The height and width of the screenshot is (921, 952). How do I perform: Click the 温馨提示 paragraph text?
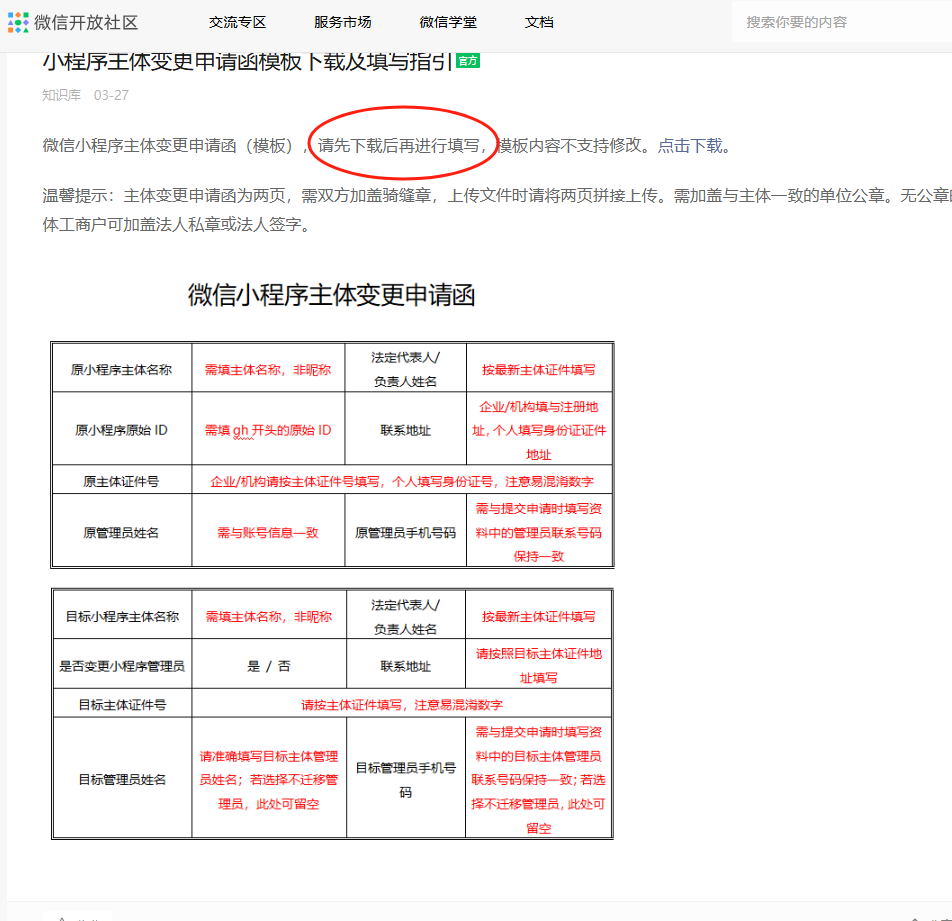point(497,209)
